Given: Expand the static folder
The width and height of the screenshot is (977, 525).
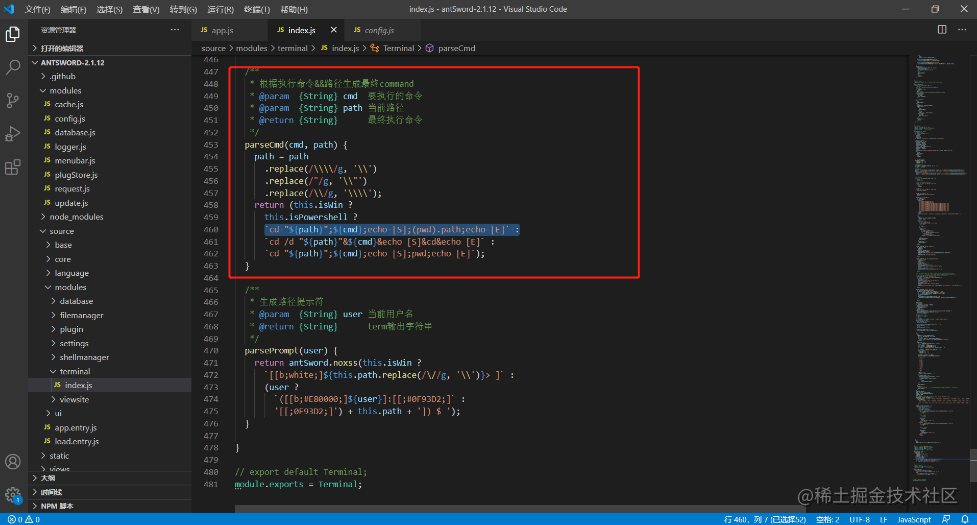Looking at the screenshot, I should pos(59,456).
